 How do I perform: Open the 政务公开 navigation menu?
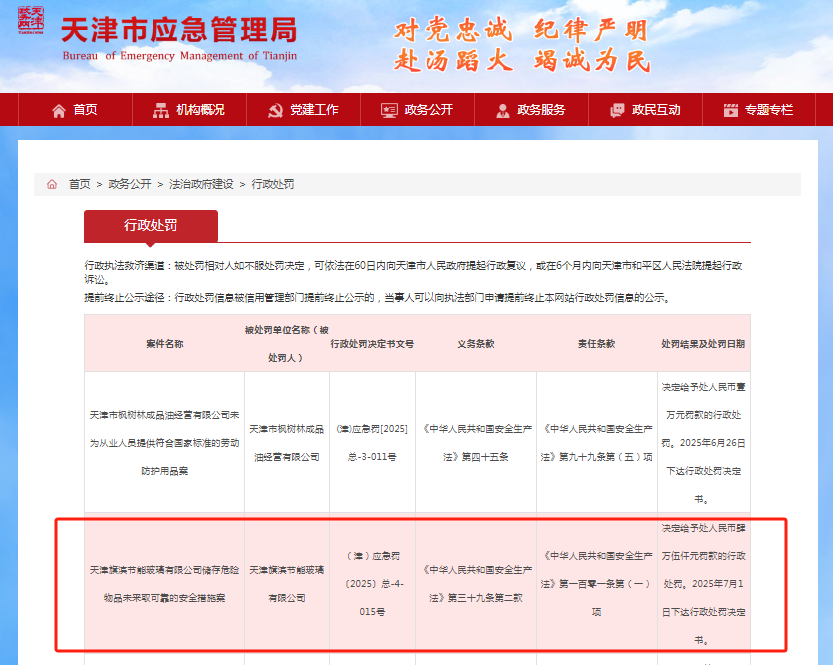(417, 110)
